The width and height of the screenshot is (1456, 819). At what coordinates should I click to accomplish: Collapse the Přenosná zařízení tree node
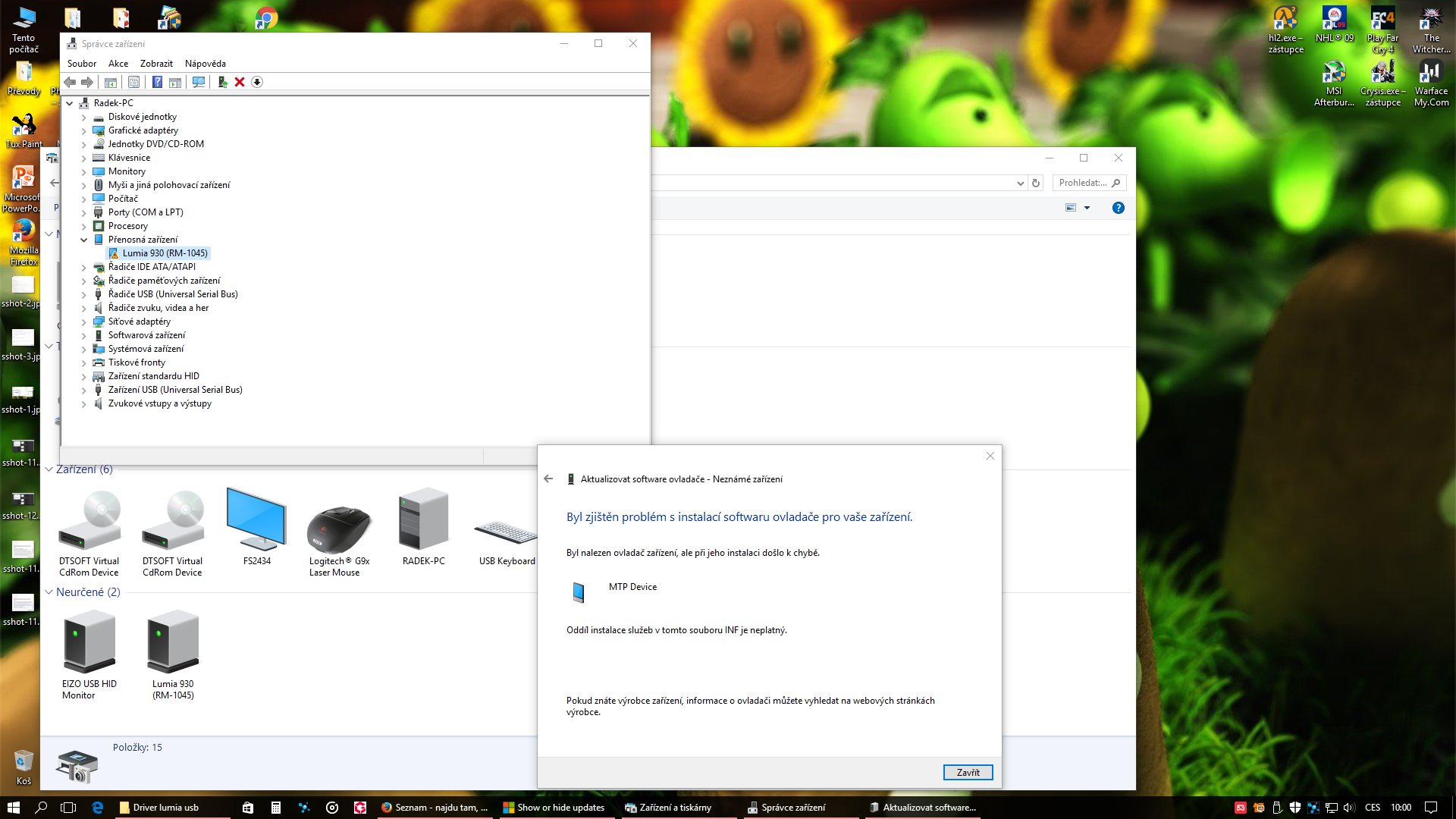84,240
